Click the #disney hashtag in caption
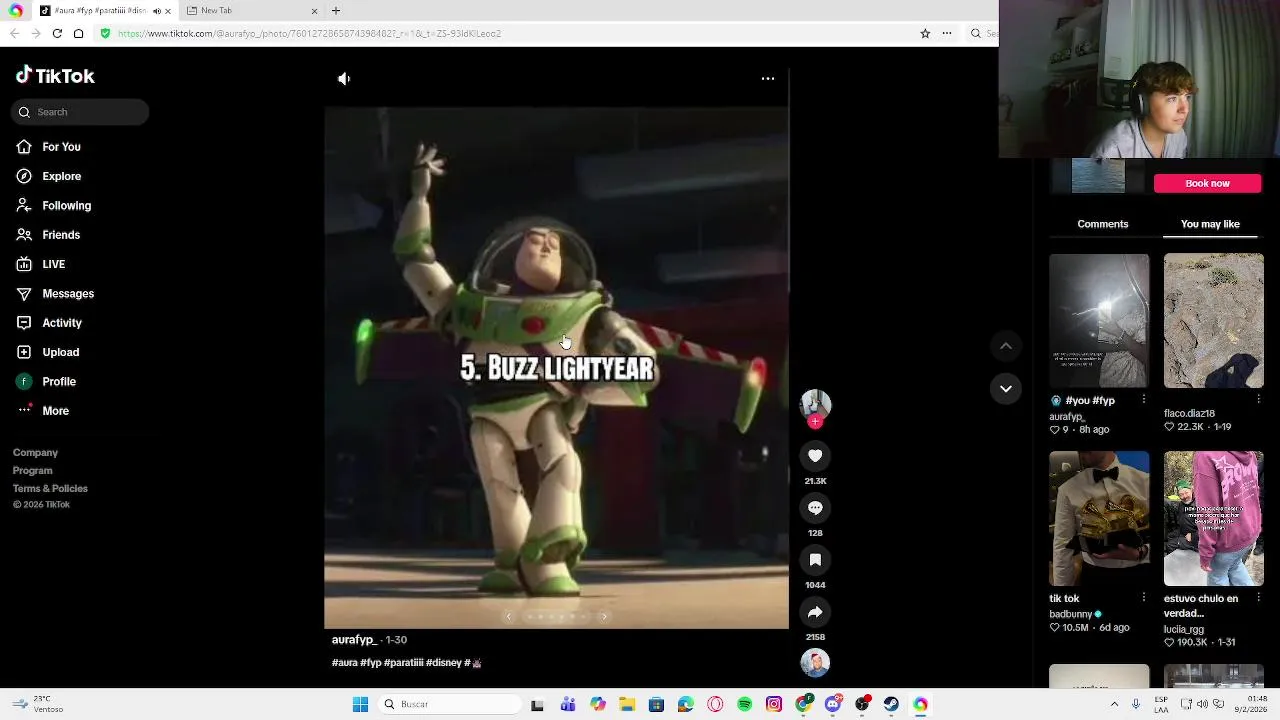 pos(443,663)
